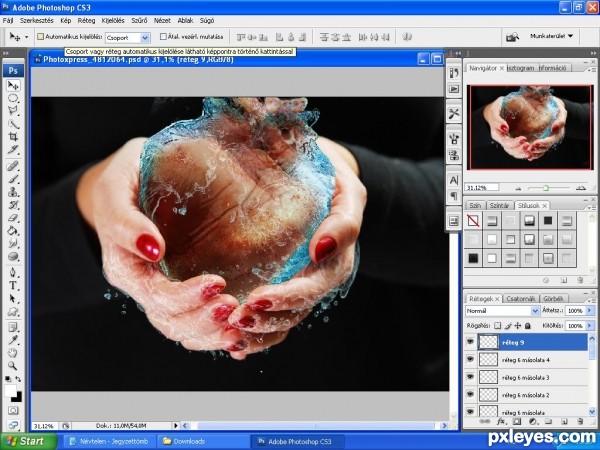Click the réteg 9 layer thumbnail
The width and height of the screenshot is (600, 450).
[x=489, y=342]
